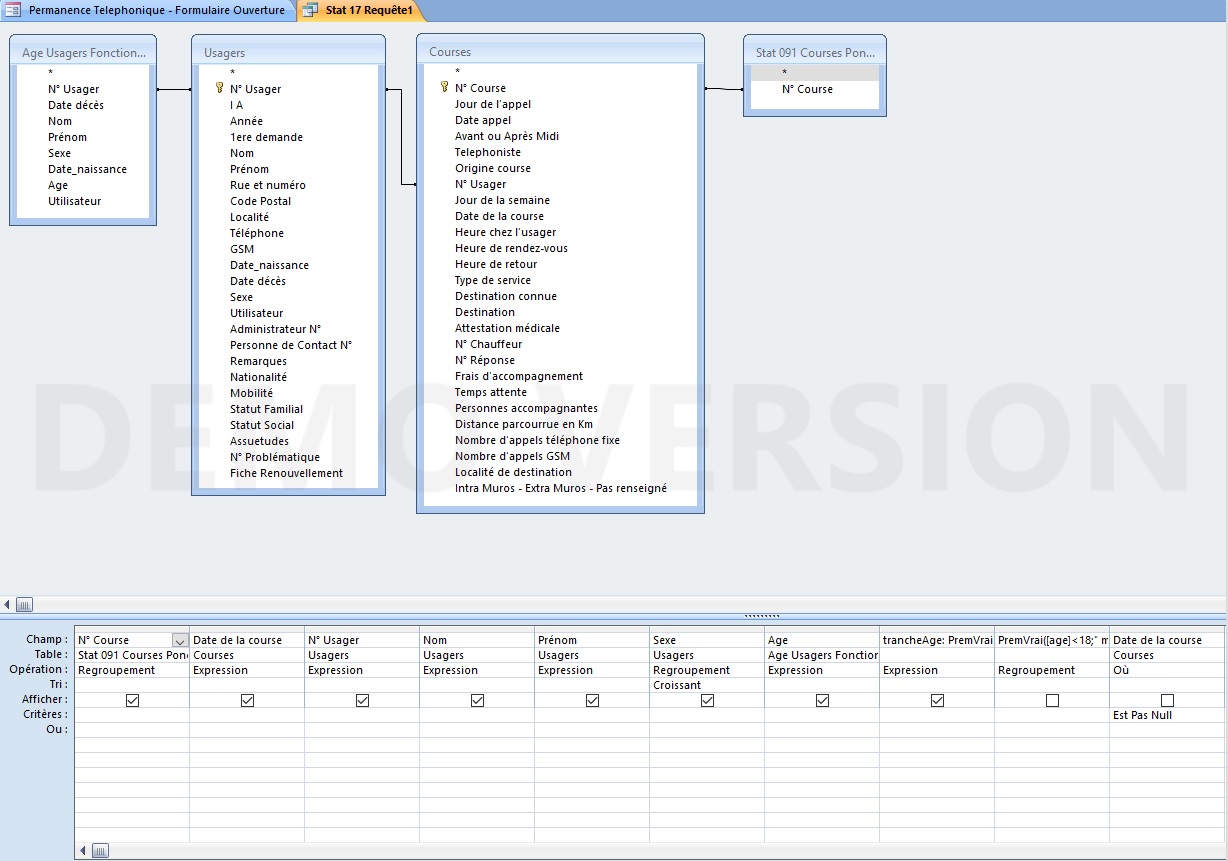Viewport: 1228px width, 861px height.
Task: Click the query icon on Stat 17 Requête1 tab
Action: (310, 10)
